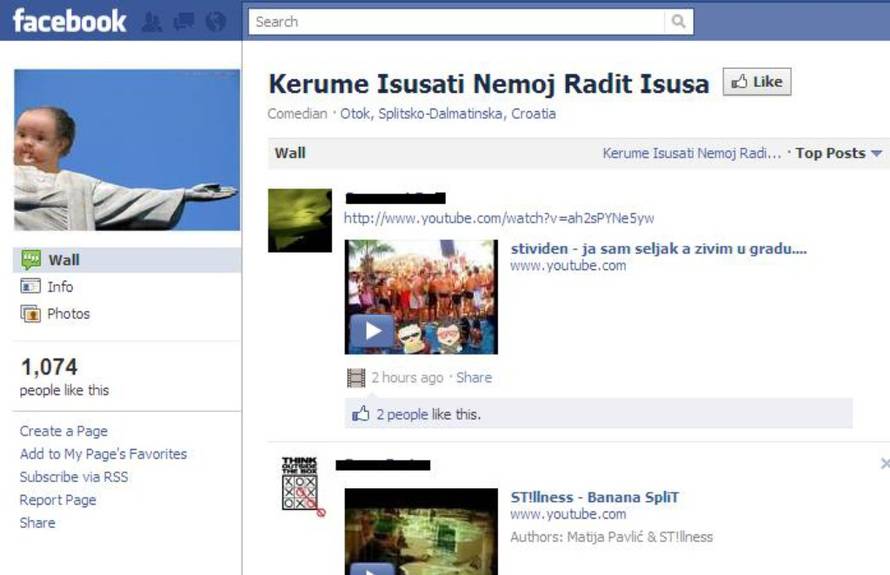Click the Kerume Isusati Nemoj Radi... filter

[691, 153]
